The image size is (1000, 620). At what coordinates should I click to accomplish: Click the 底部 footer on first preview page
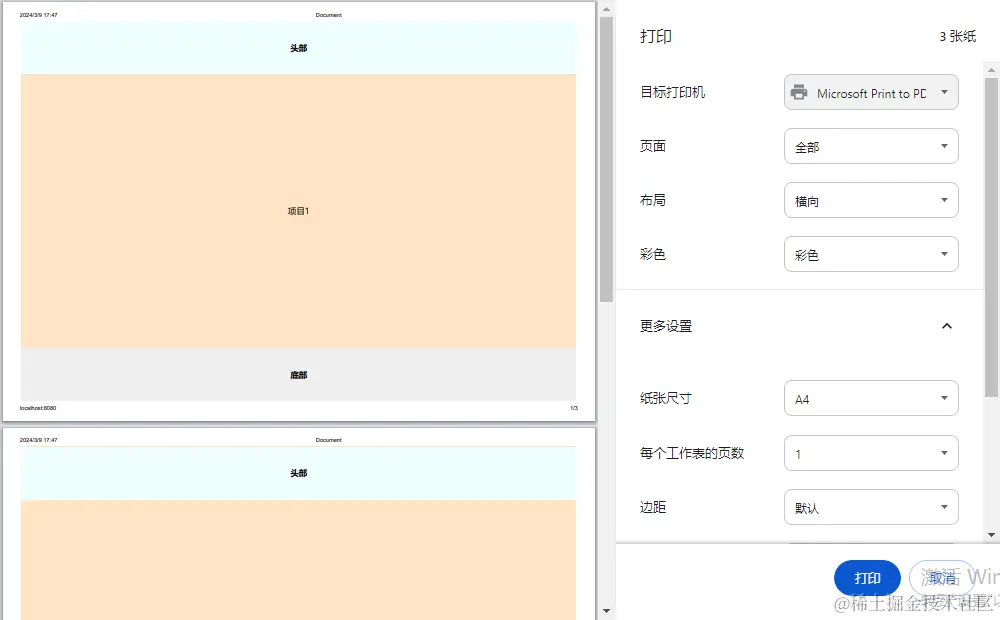[x=298, y=375]
